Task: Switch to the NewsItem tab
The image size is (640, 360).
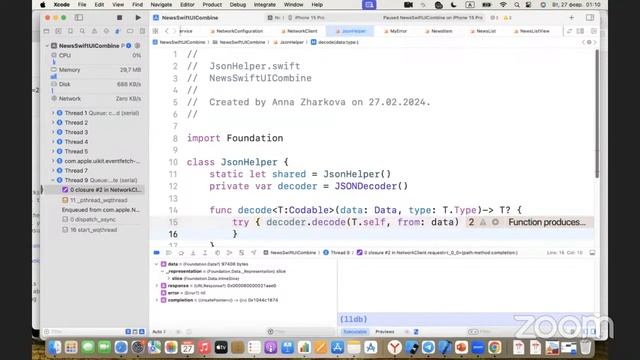Action: click(x=439, y=31)
